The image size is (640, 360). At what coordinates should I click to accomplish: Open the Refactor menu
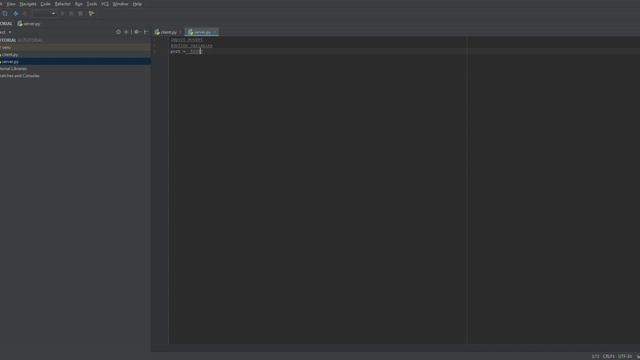[x=62, y=4]
